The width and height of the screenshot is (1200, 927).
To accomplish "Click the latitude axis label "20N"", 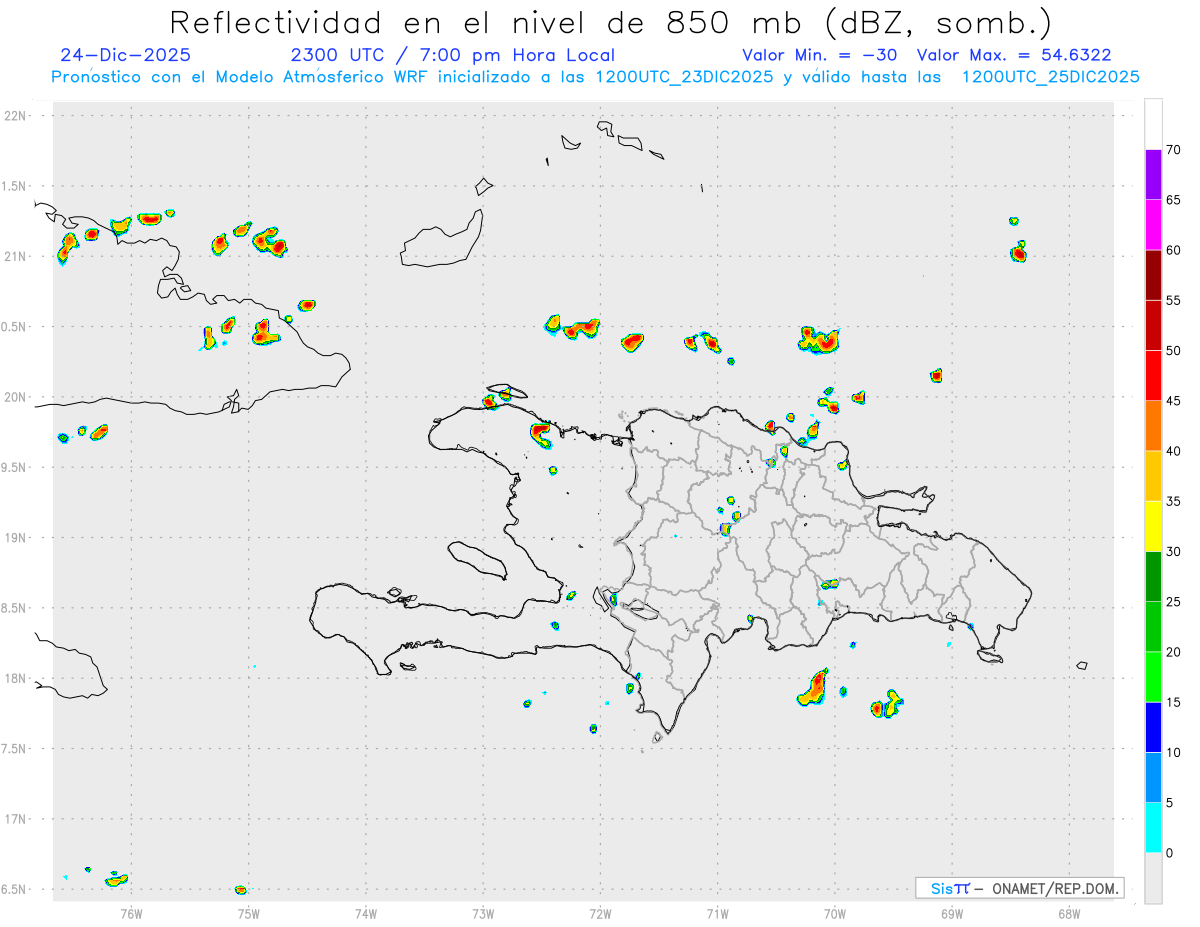I will [x=16, y=397].
